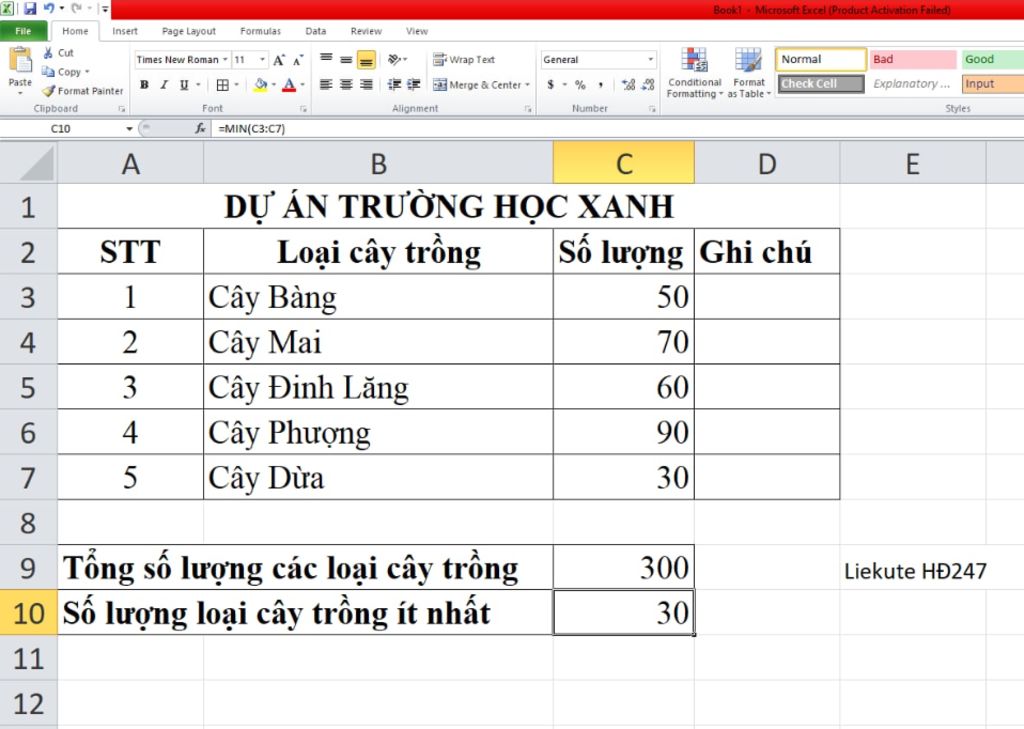Apply the Check Cell style
Screen dimensions: 1024x729
pos(821,84)
